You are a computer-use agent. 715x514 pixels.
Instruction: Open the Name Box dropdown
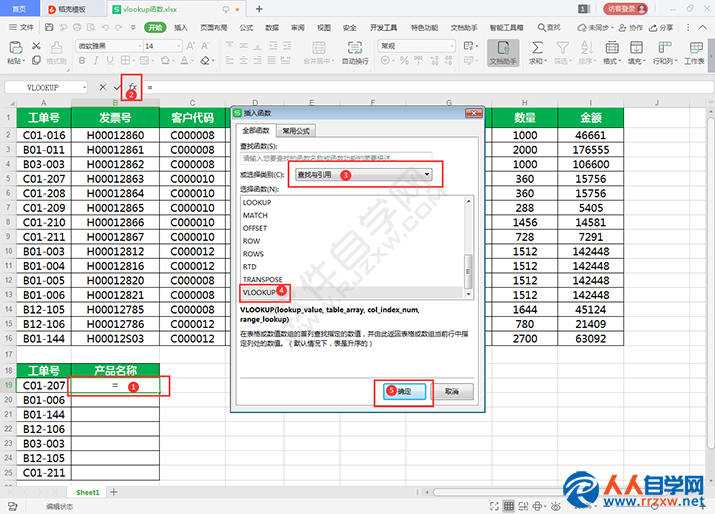click(x=84, y=87)
